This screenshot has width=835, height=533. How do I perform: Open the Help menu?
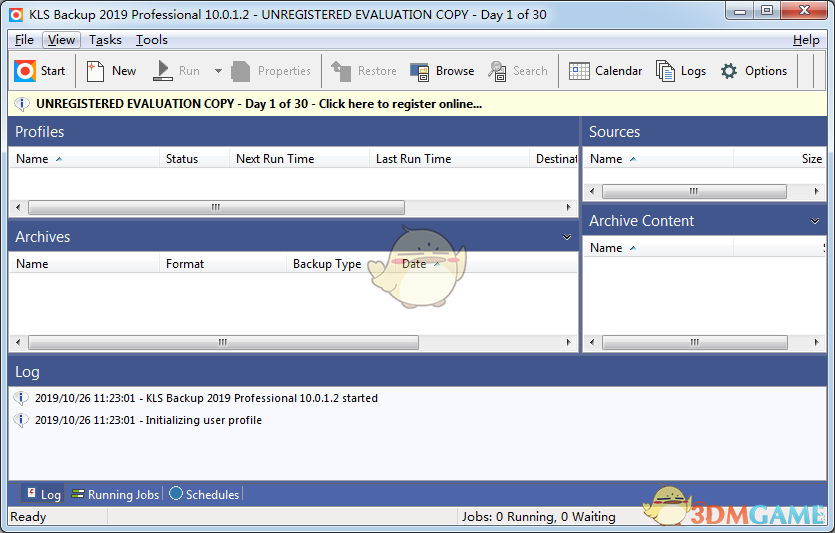pos(806,40)
